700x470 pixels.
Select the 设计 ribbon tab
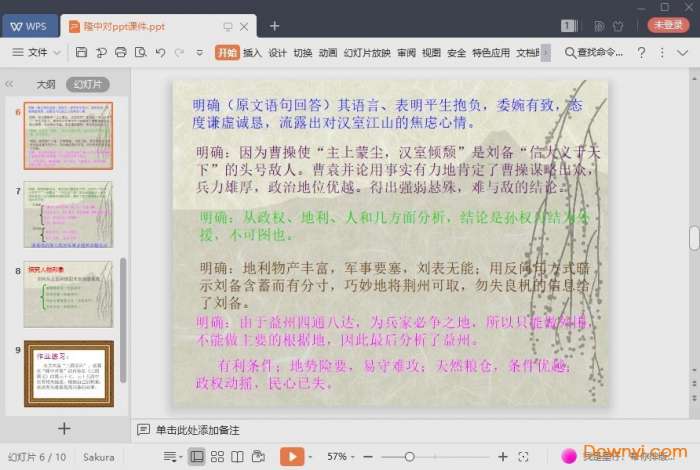coord(277,53)
